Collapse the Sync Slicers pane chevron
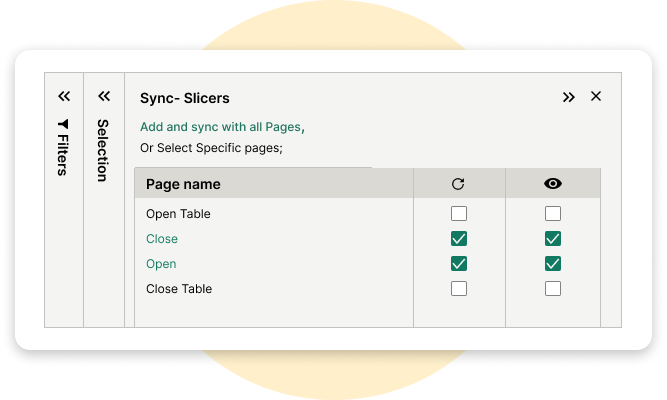 (569, 97)
